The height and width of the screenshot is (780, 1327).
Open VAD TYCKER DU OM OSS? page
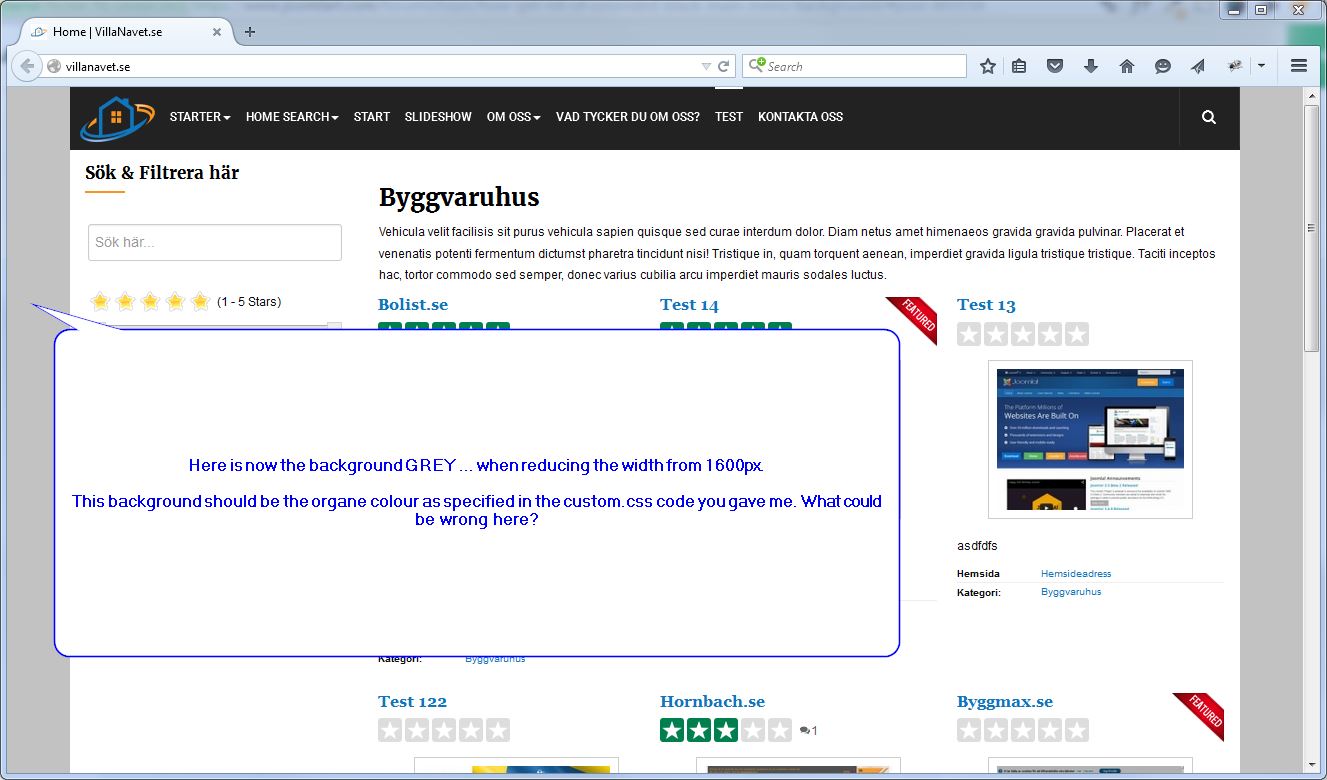[628, 117]
